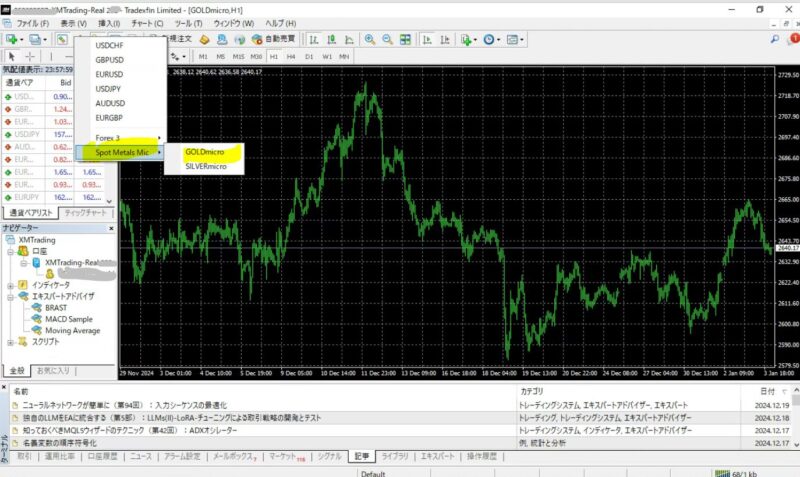
Task: Select the crosshair tool
Action: pos(30,57)
